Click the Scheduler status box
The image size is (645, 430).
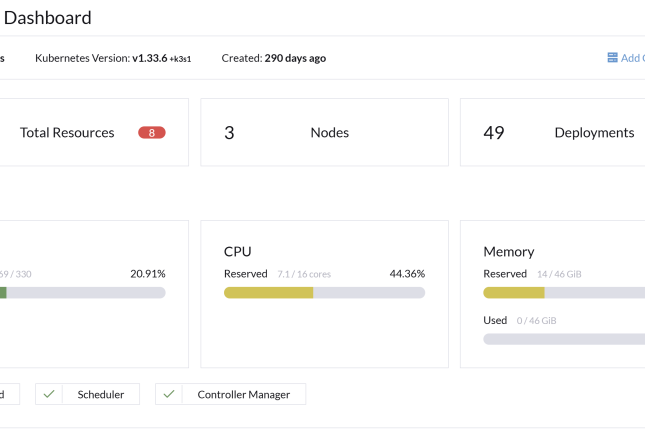click(87, 394)
